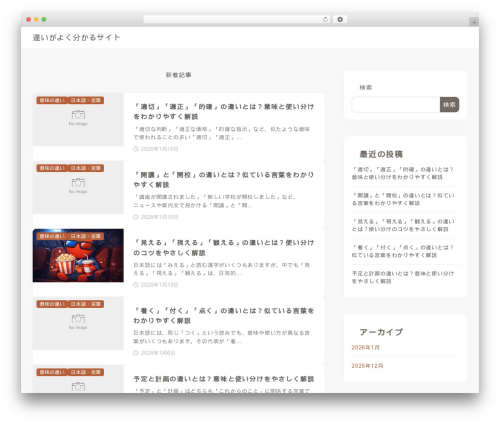
Task: Open recent post 「着く」「付く」 in sidebar
Action: [403, 251]
